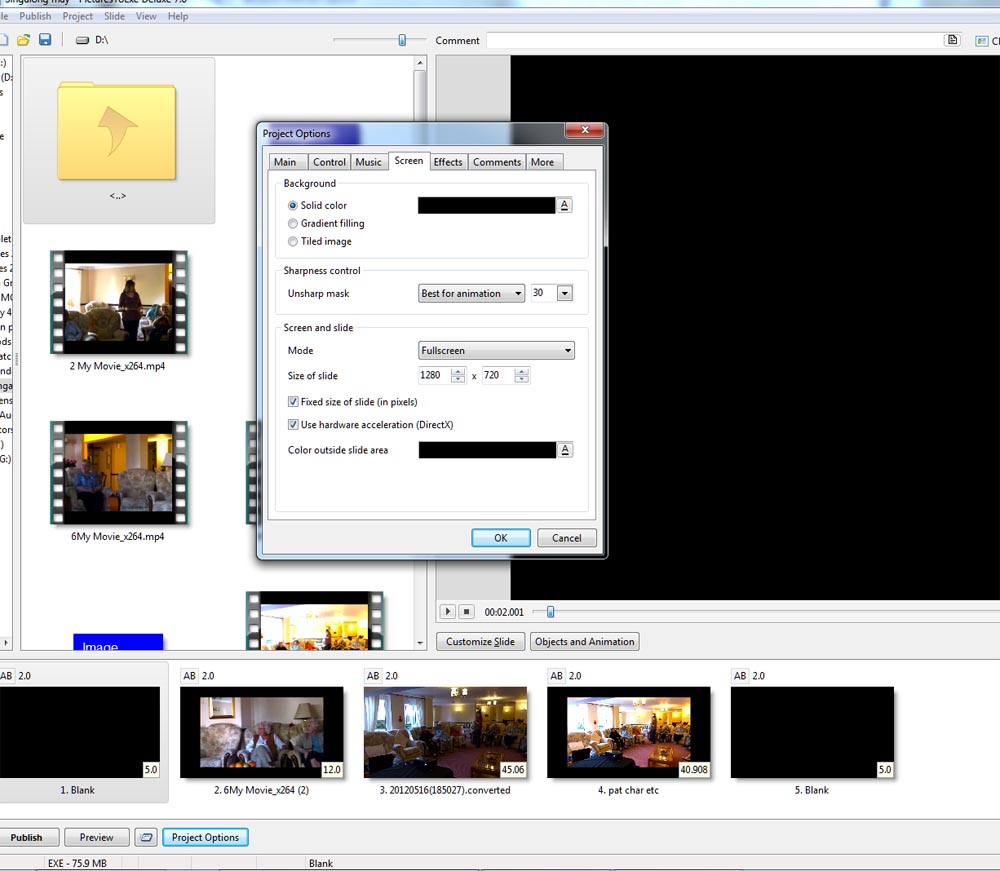The image size is (1000, 871).
Task: Select slide 5 Blank in the slide list
Action: pyautogui.click(x=812, y=732)
